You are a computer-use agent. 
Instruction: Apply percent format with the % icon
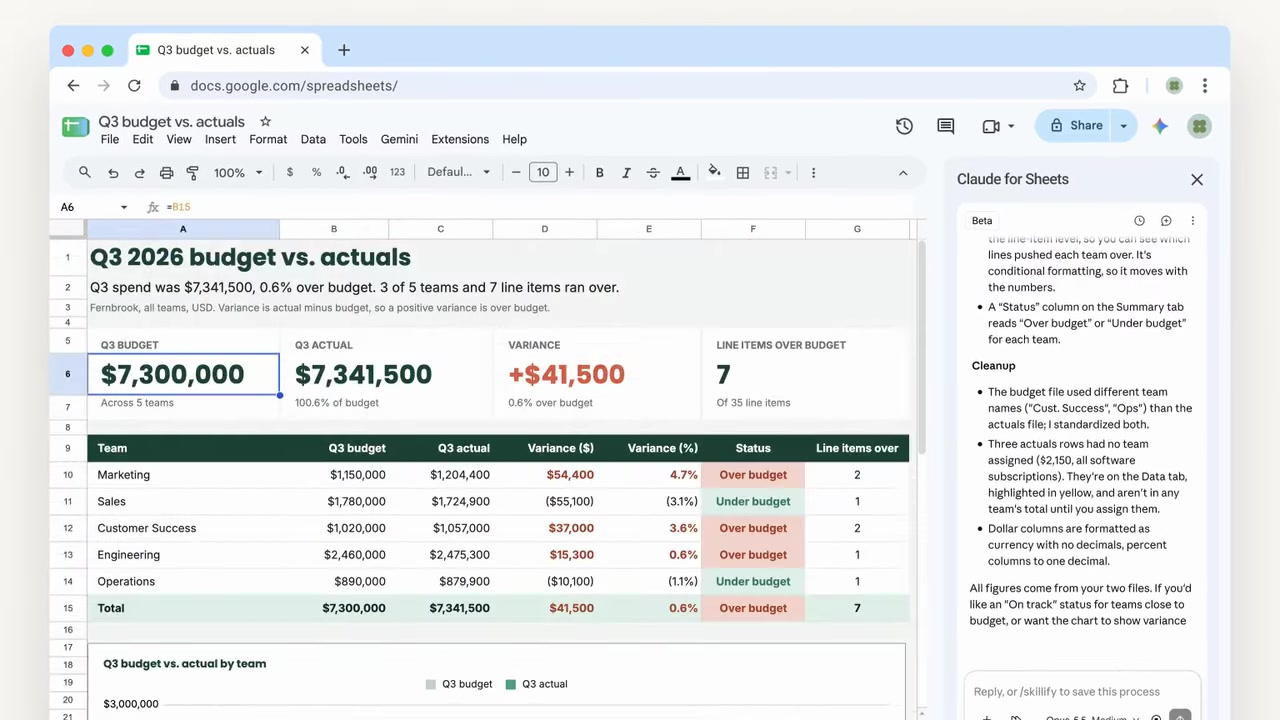tap(316, 172)
